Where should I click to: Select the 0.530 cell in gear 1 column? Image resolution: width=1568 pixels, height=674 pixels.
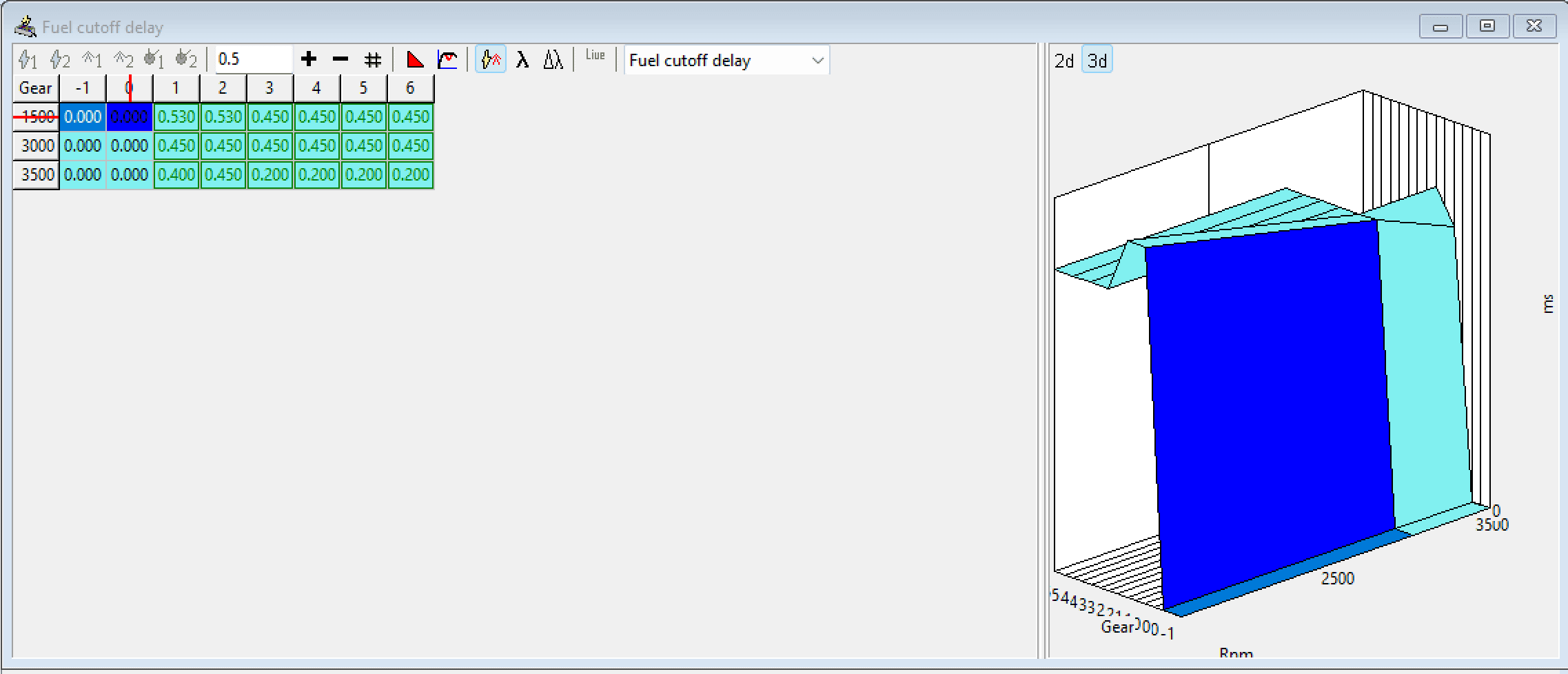[176, 117]
